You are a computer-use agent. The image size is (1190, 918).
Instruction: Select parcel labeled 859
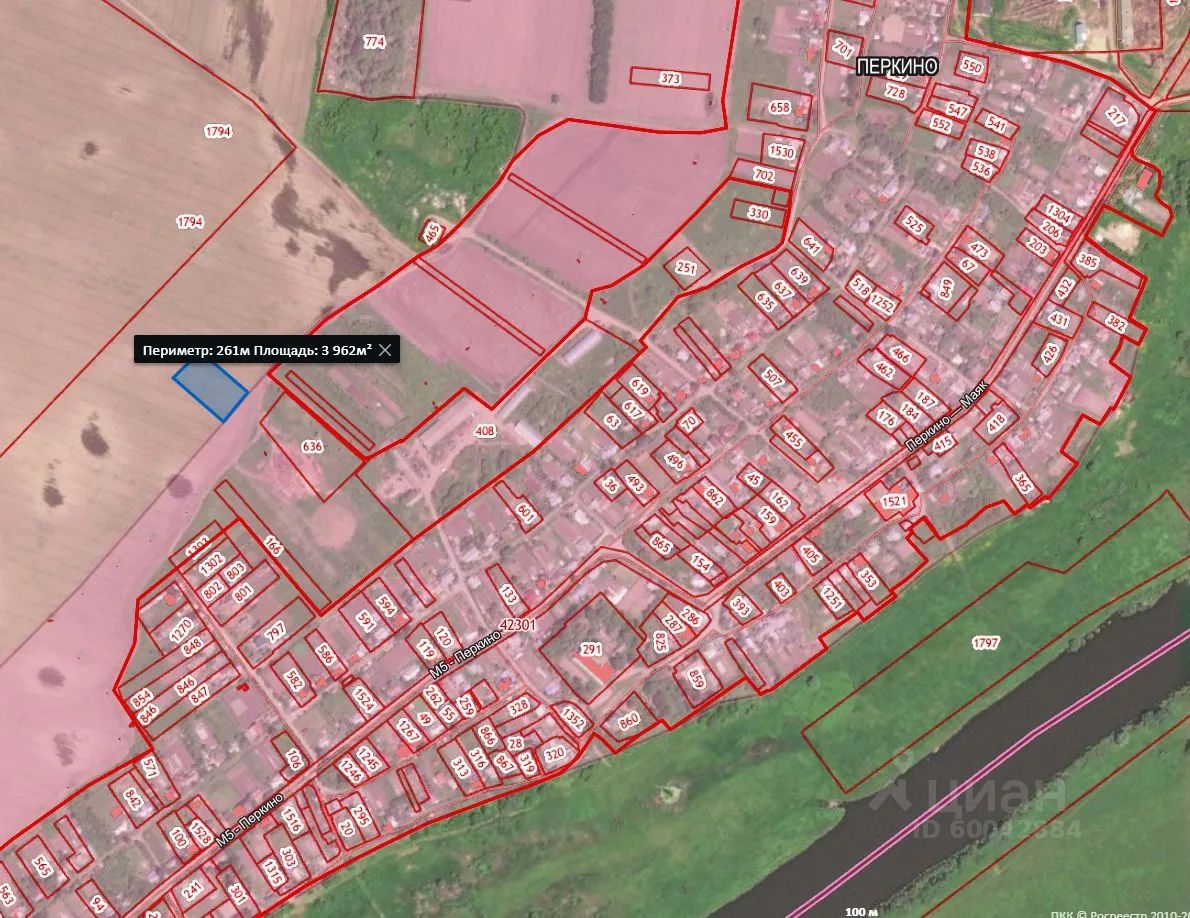coord(696,677)
